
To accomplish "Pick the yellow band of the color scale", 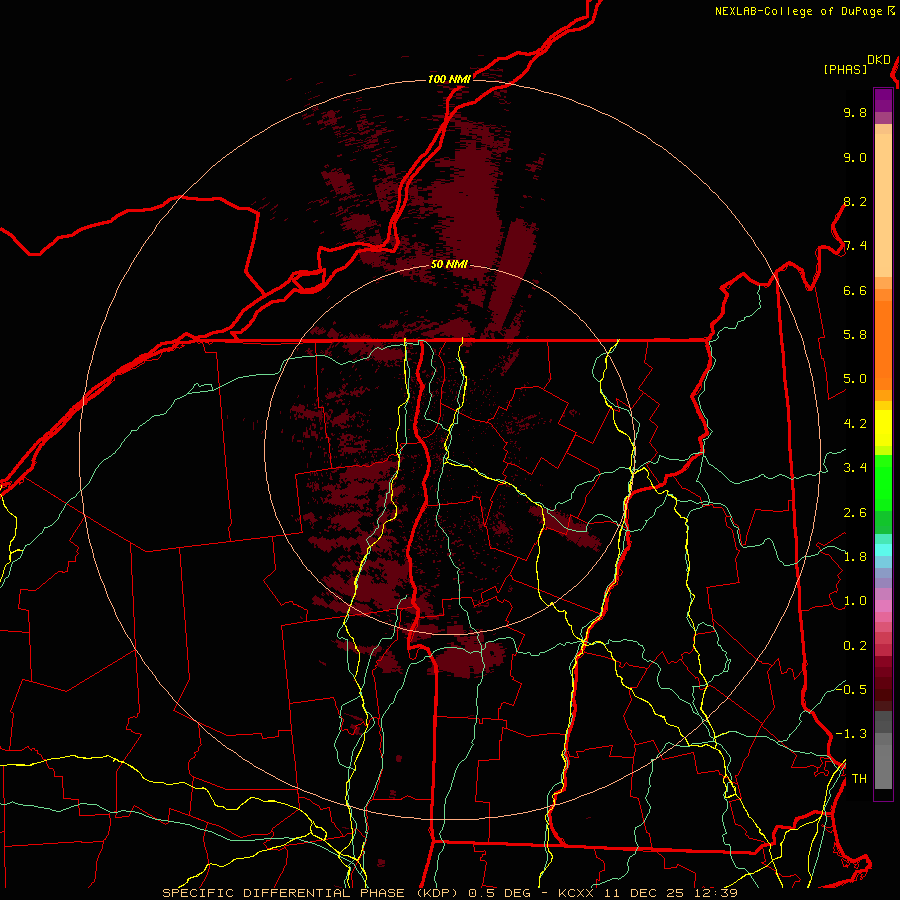I will coord(883,428).
